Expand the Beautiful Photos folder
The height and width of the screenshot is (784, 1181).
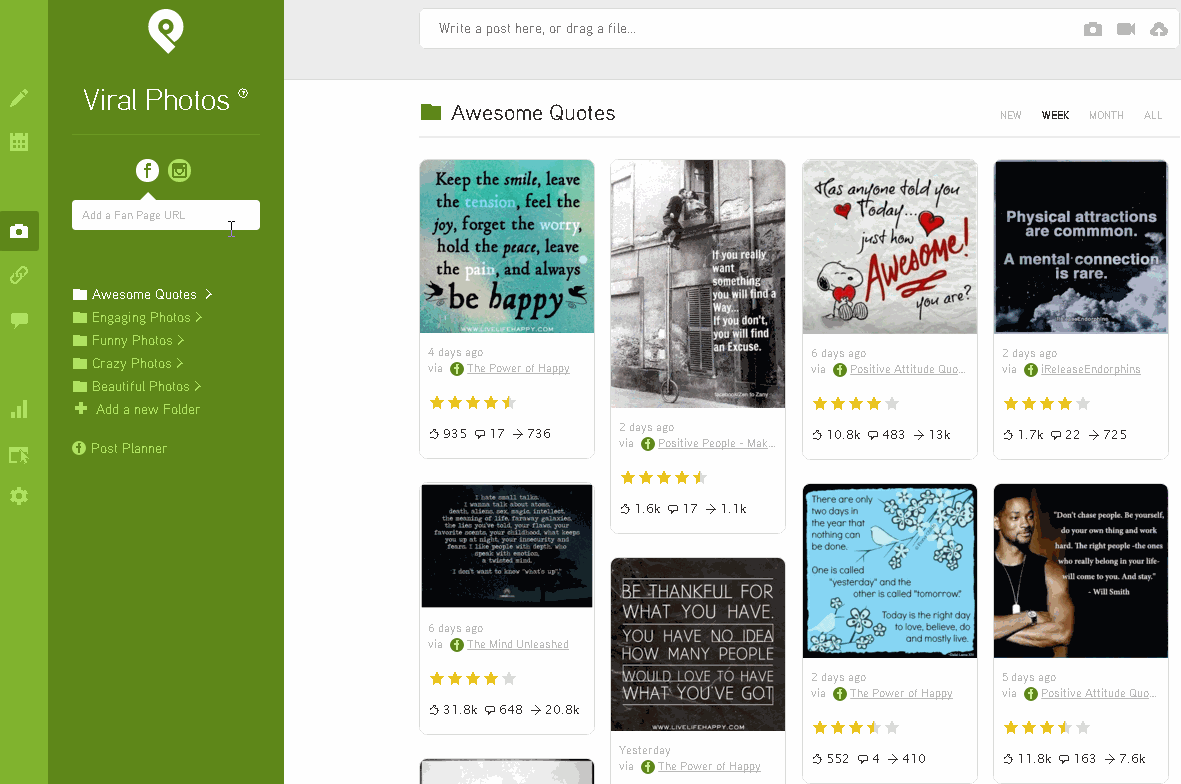tap(140, 387)
